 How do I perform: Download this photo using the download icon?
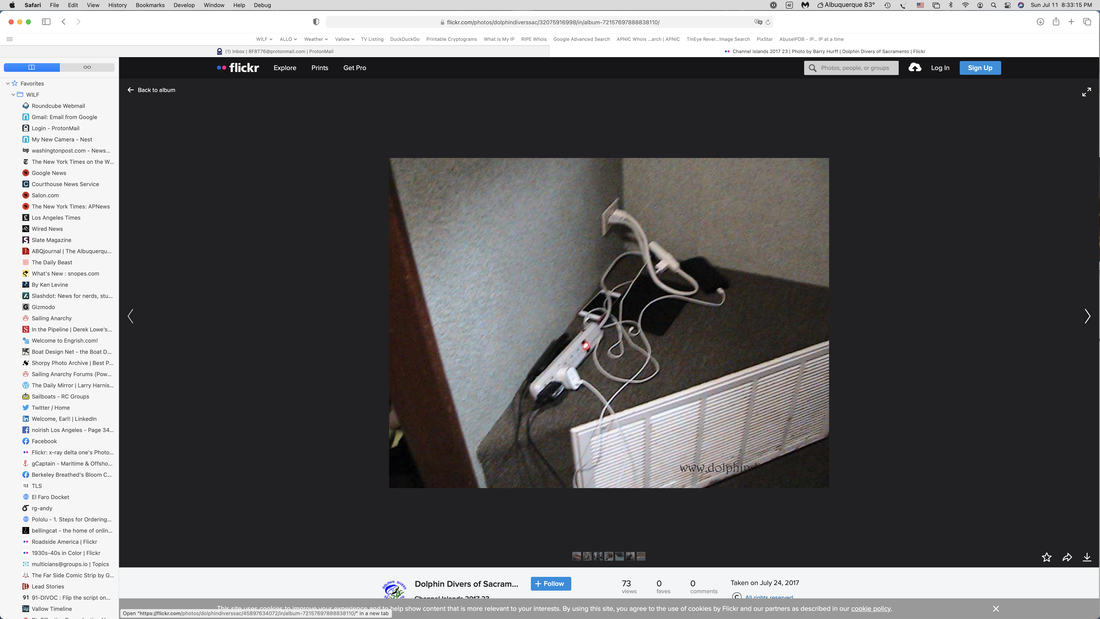[1087, 557]
